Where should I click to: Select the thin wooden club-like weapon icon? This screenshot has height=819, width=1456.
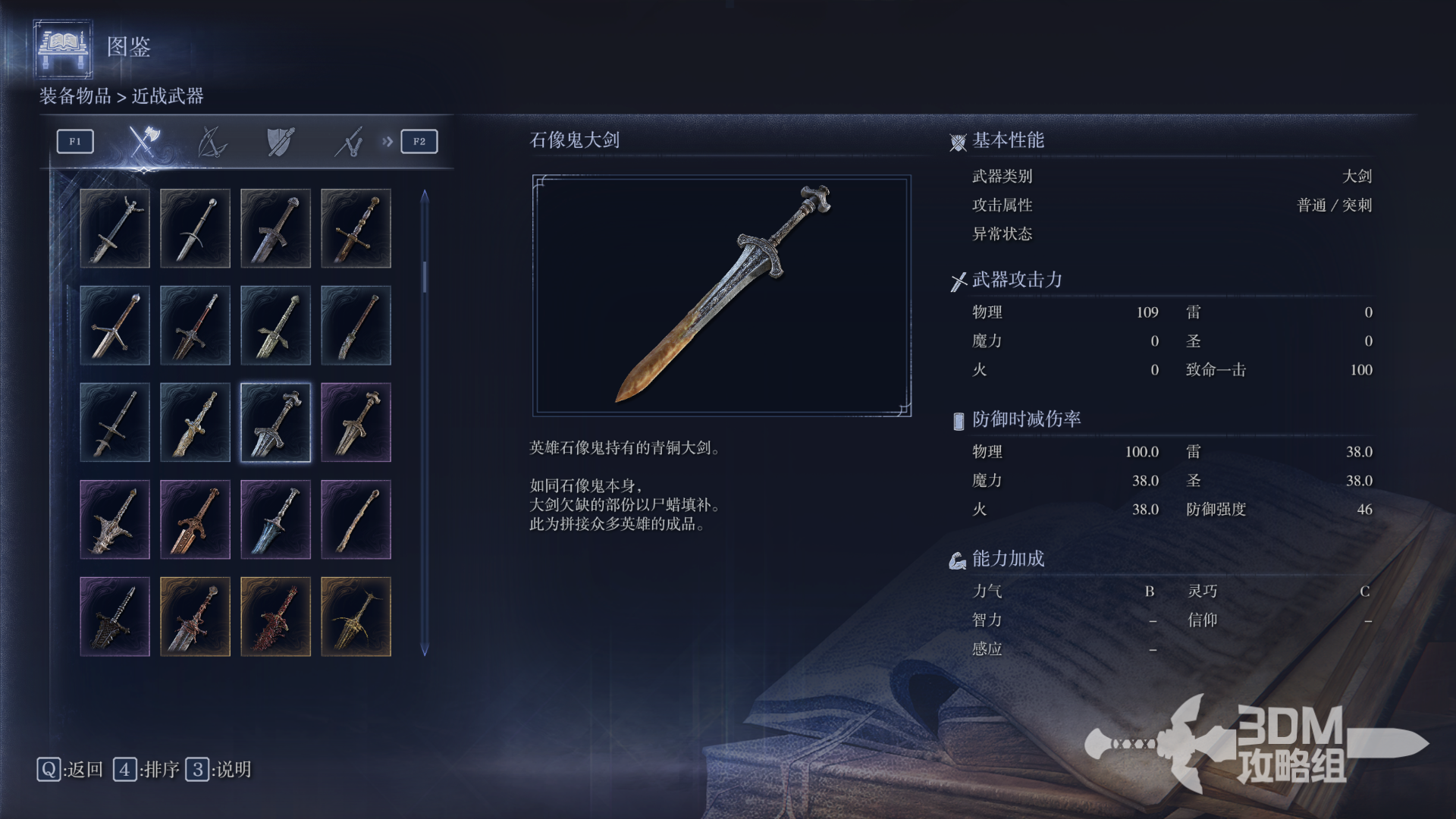pyautogui.click(x=356, y=519)
